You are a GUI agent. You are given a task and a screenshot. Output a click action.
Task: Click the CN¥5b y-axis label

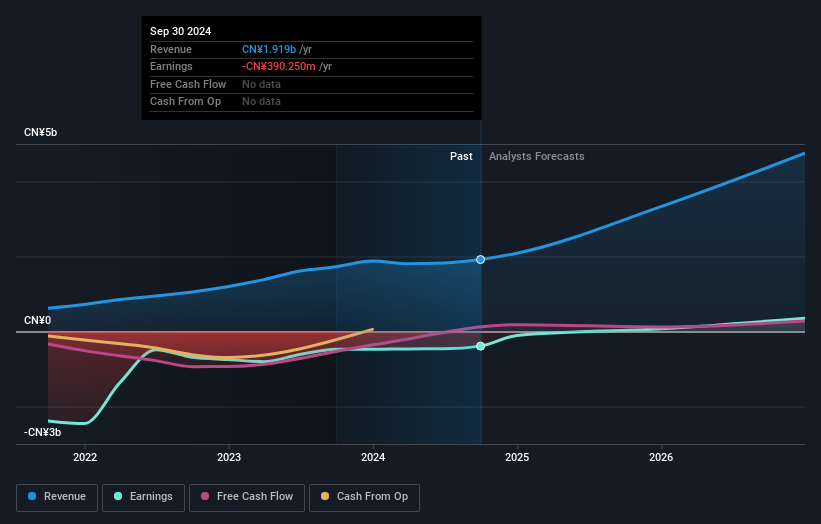coord(40,132)
